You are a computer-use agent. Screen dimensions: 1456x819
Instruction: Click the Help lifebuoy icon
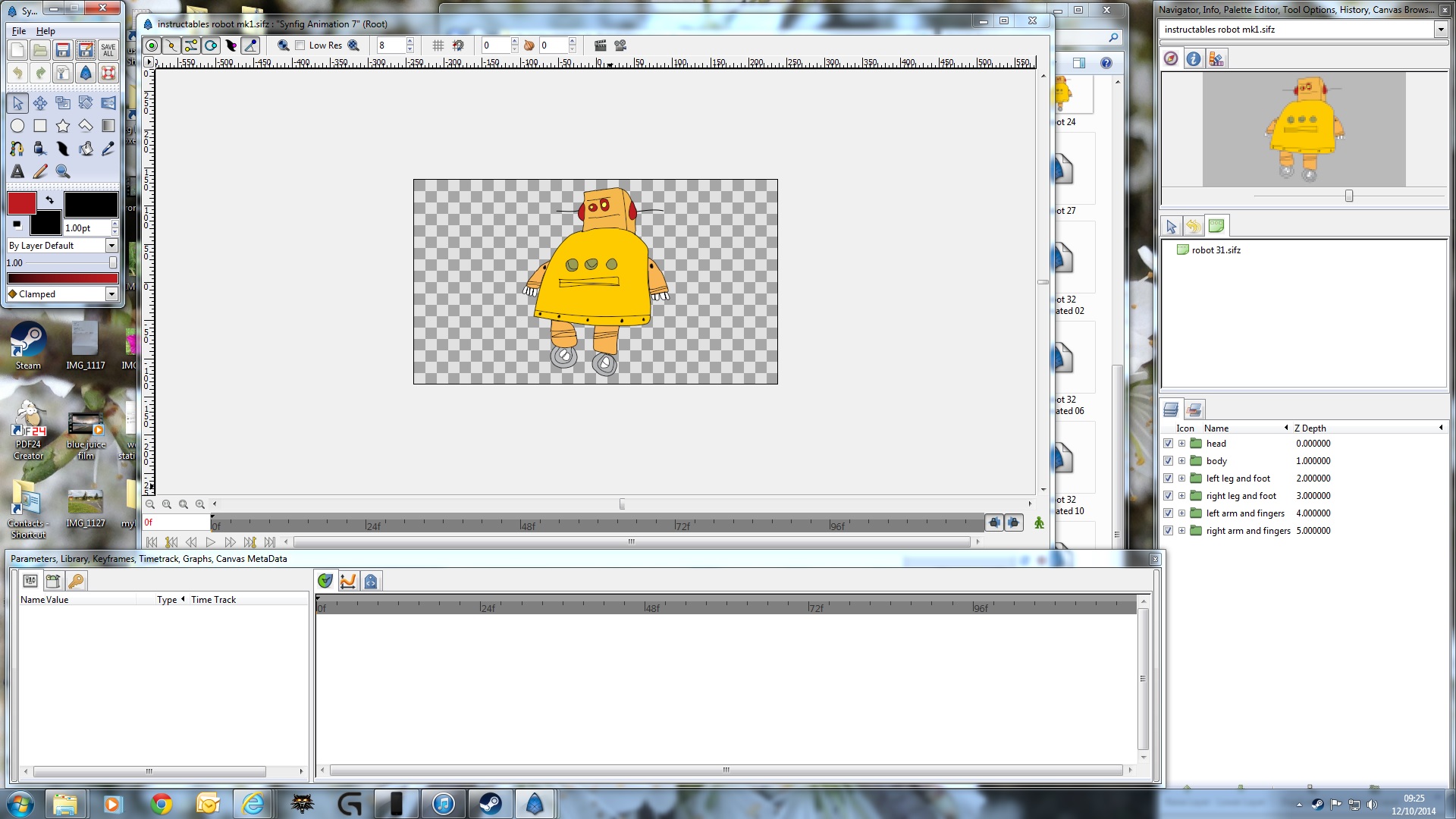point(108,73)
